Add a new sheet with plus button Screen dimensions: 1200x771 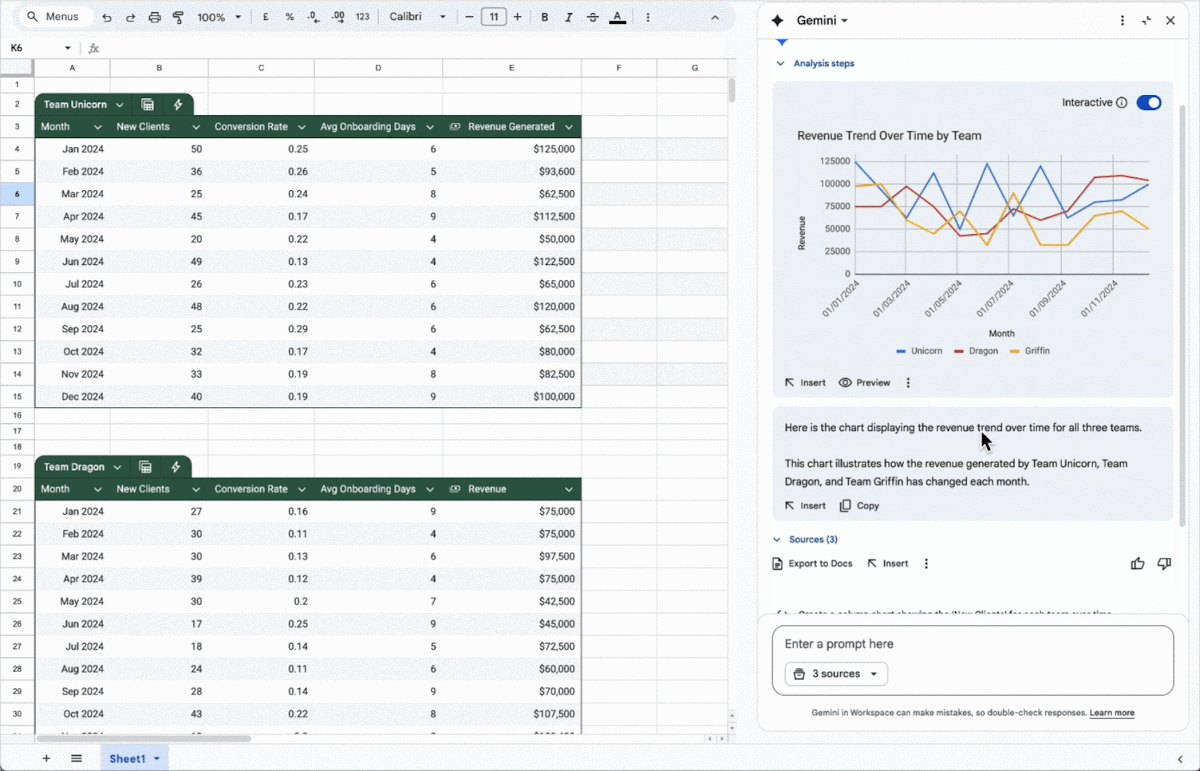(46, 758)
